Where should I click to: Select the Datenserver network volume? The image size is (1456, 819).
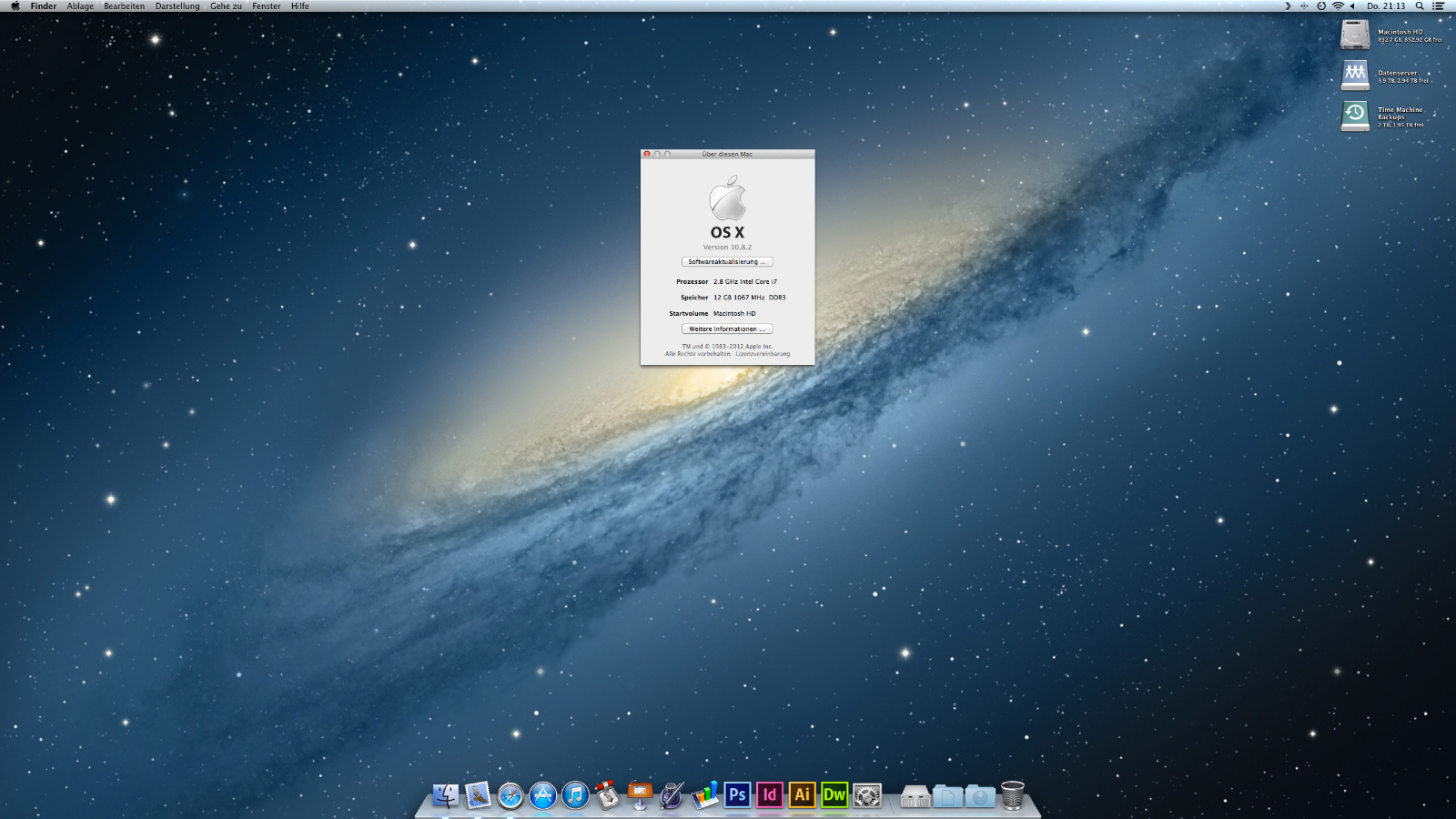1355,75
